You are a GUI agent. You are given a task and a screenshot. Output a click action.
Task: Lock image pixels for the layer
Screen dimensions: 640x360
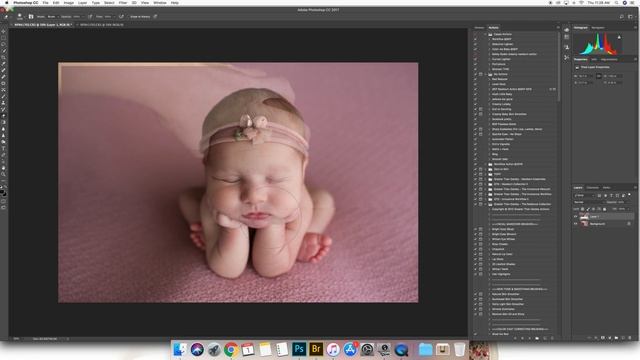click(x=588, y=209)
